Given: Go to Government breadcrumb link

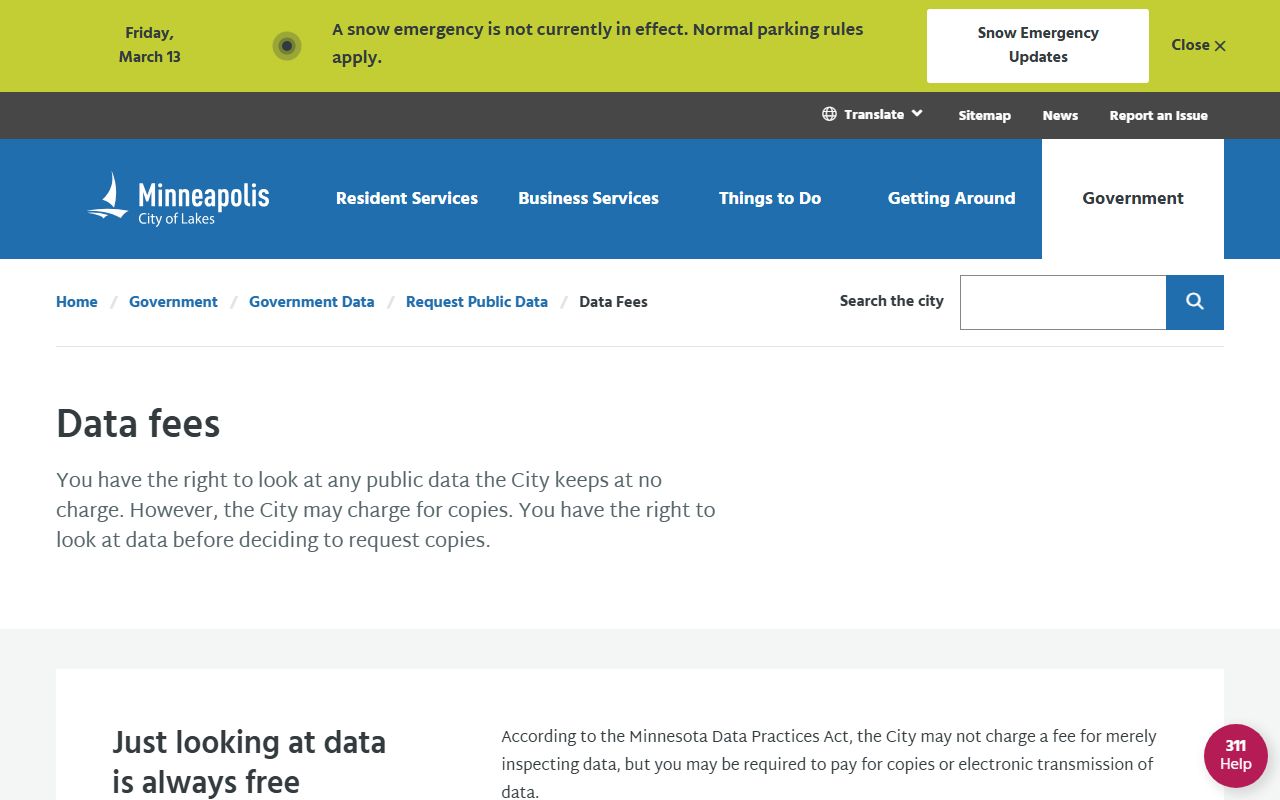Looking at the screenshot, I should pyautogui.click(x=173, y=302).
